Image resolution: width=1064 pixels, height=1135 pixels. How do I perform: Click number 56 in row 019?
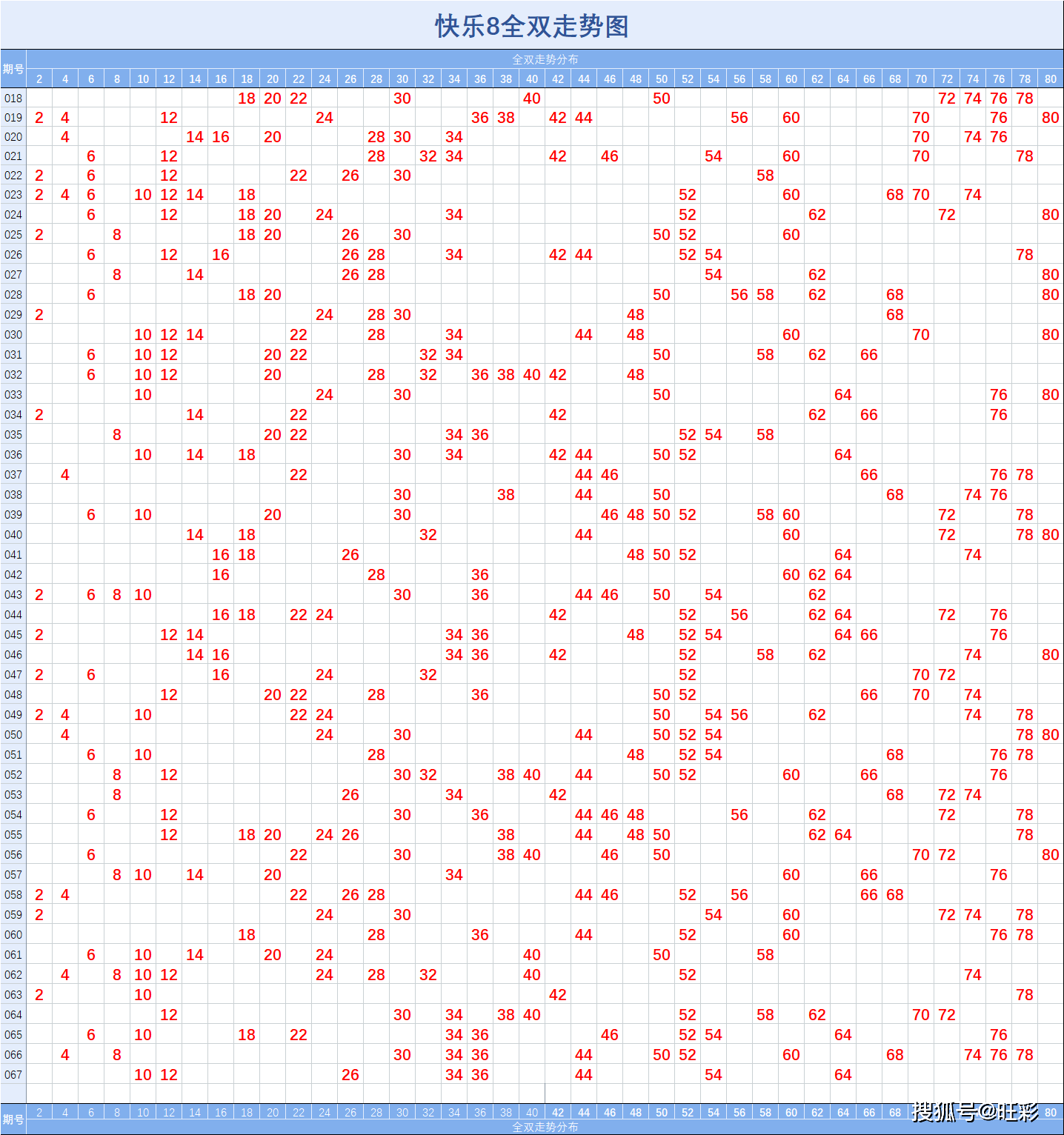[739, 118]
